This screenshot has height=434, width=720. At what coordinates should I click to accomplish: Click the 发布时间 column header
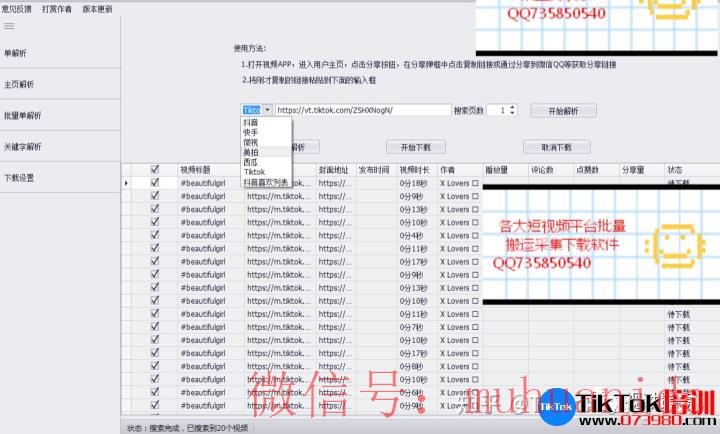[377, 170]
